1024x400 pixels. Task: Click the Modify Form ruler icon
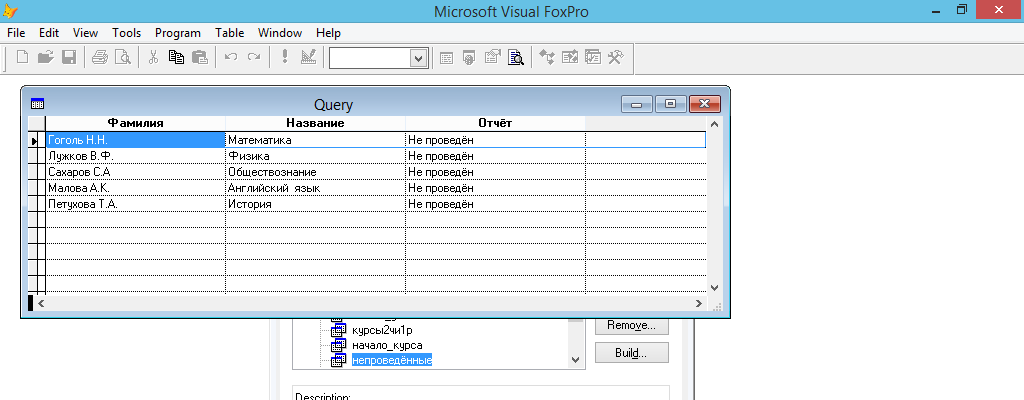coord(308,58)
